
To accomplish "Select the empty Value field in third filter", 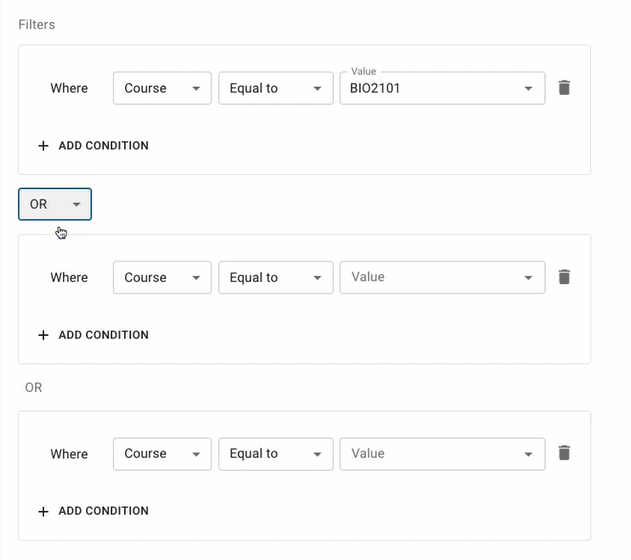I will (442, 454).
